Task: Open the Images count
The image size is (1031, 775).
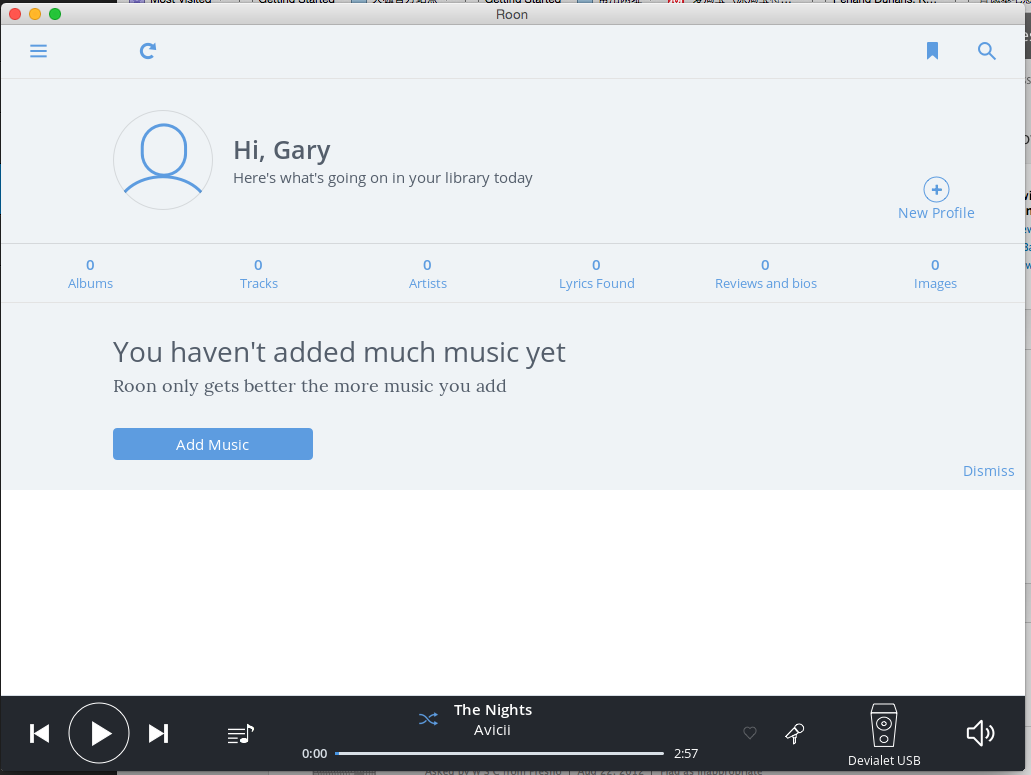Action: (935, 274)
